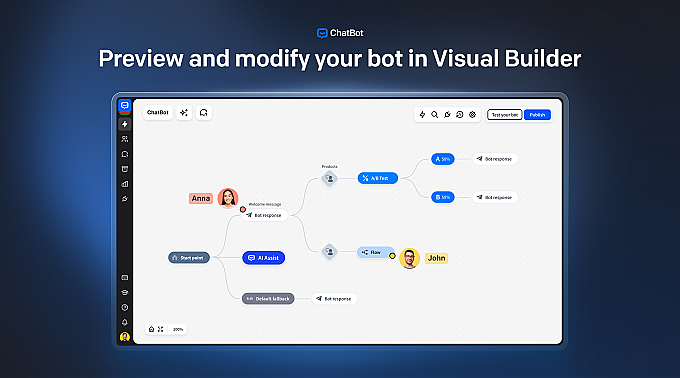Click the home reset view icon near zoom controls
The height and width of the screenshot is (378, 680).
tap(151, 329)
